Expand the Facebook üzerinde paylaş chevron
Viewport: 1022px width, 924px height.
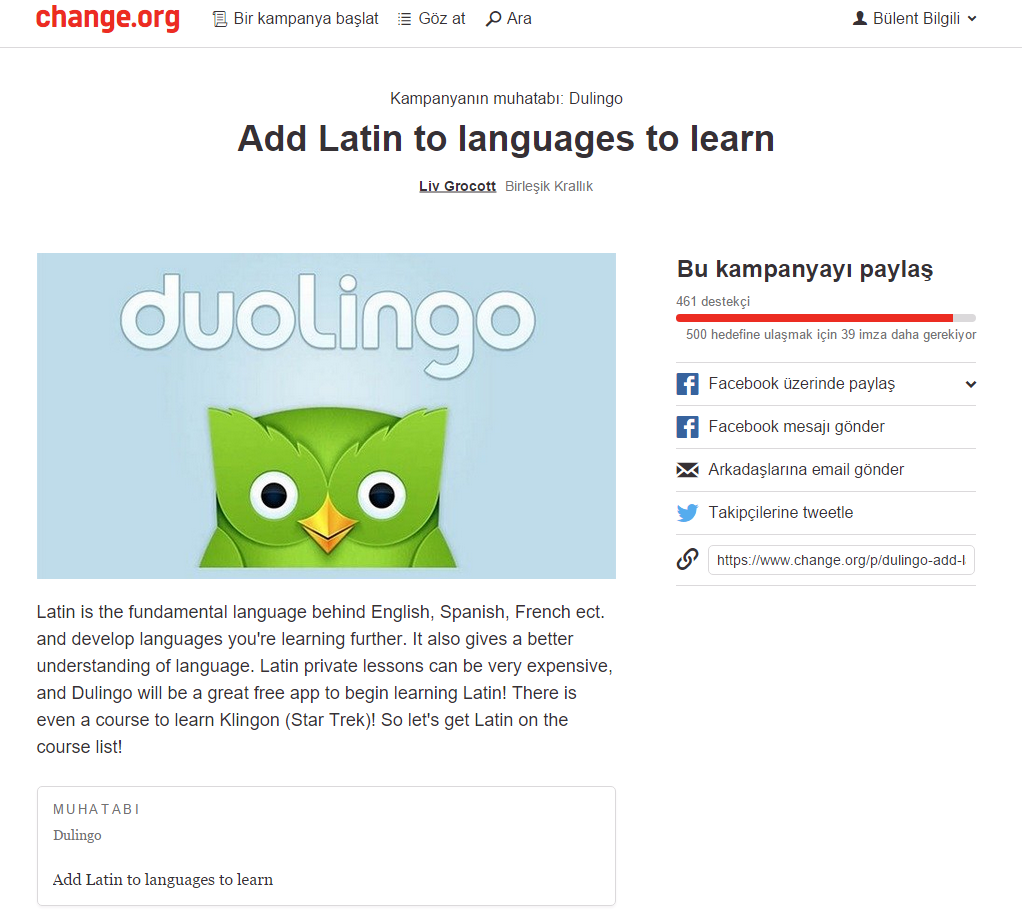click(971, 384)
